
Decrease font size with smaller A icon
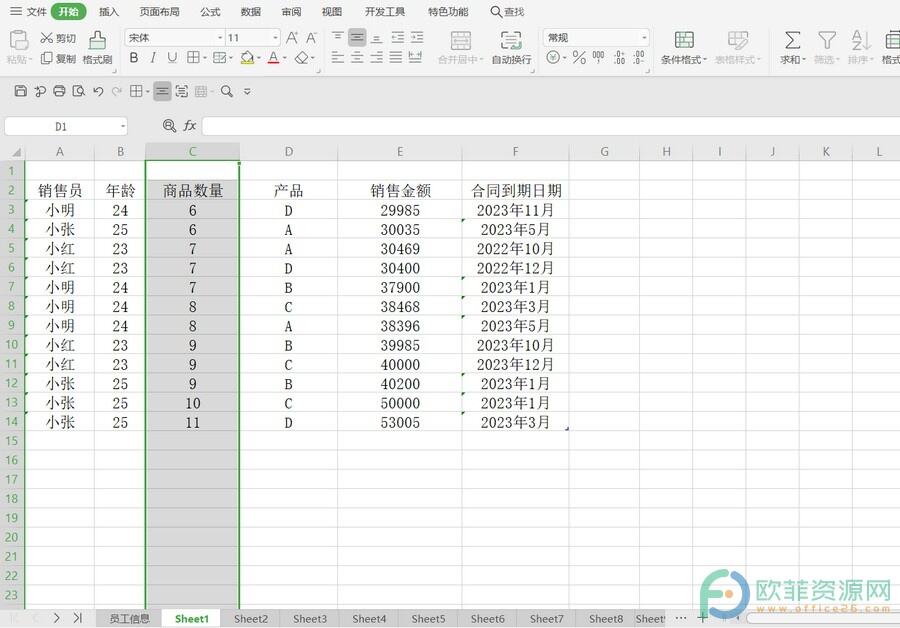pos(311,38)
